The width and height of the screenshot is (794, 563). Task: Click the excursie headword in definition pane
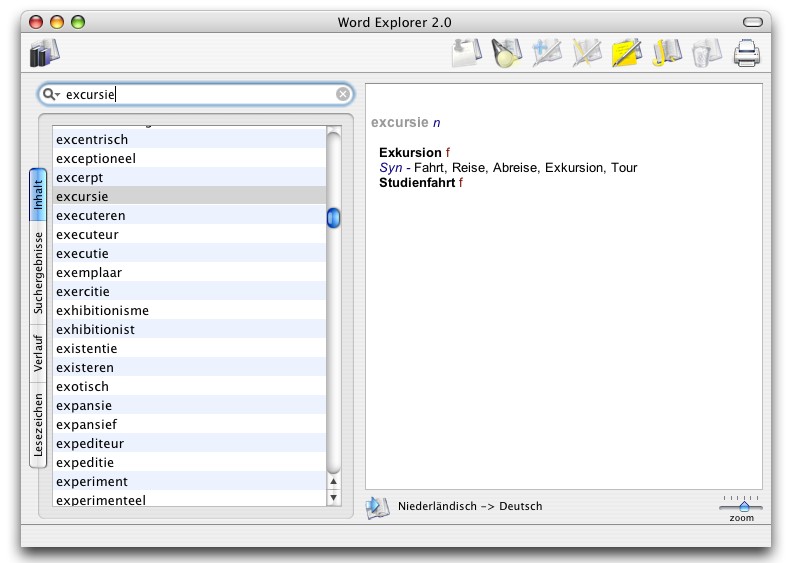[400, 123]
